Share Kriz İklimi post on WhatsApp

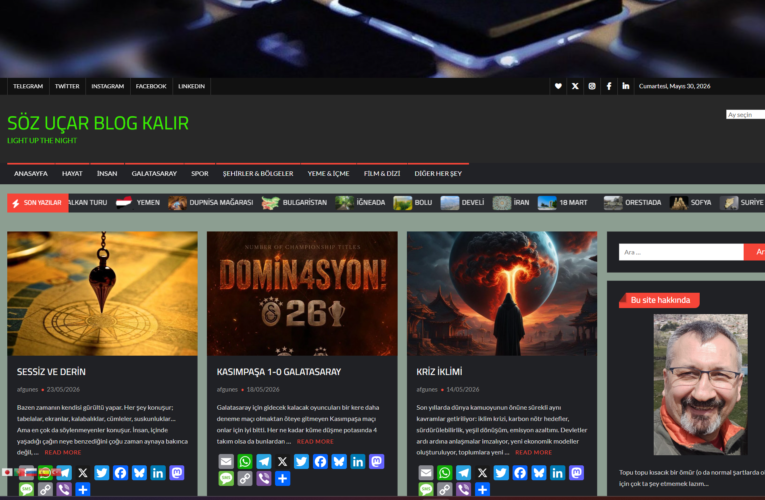click(x=444, y=473)
